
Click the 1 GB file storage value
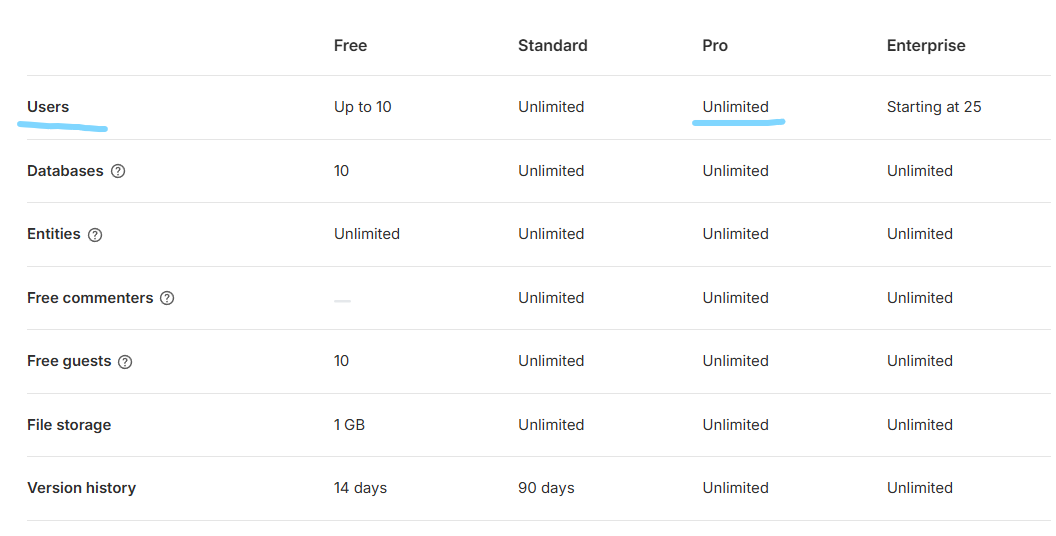(349, 425)
